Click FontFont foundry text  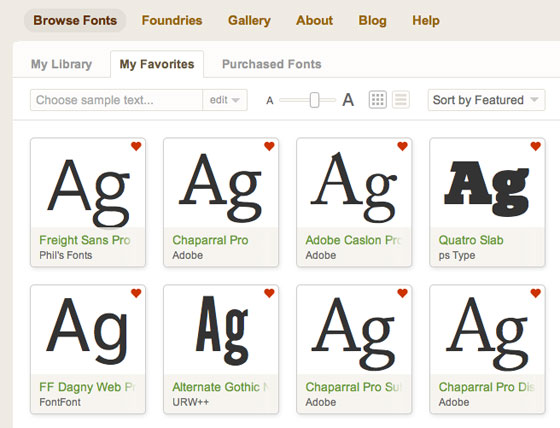click(60, 402)
